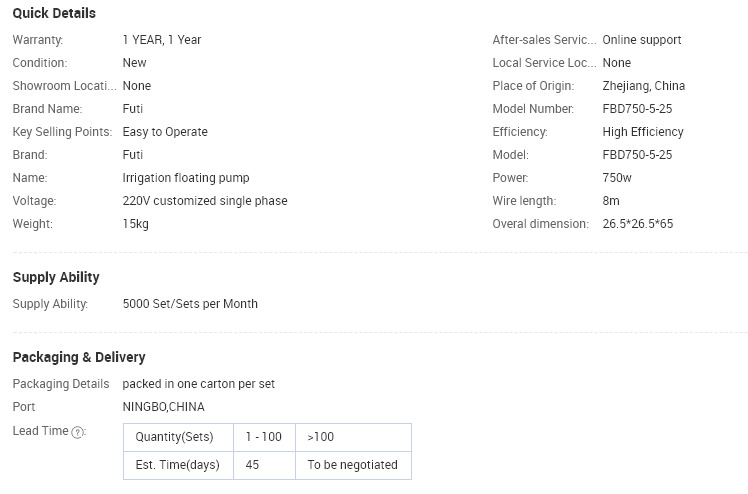Select the Model Number value FBD750-5-25

tap(637, 109)
